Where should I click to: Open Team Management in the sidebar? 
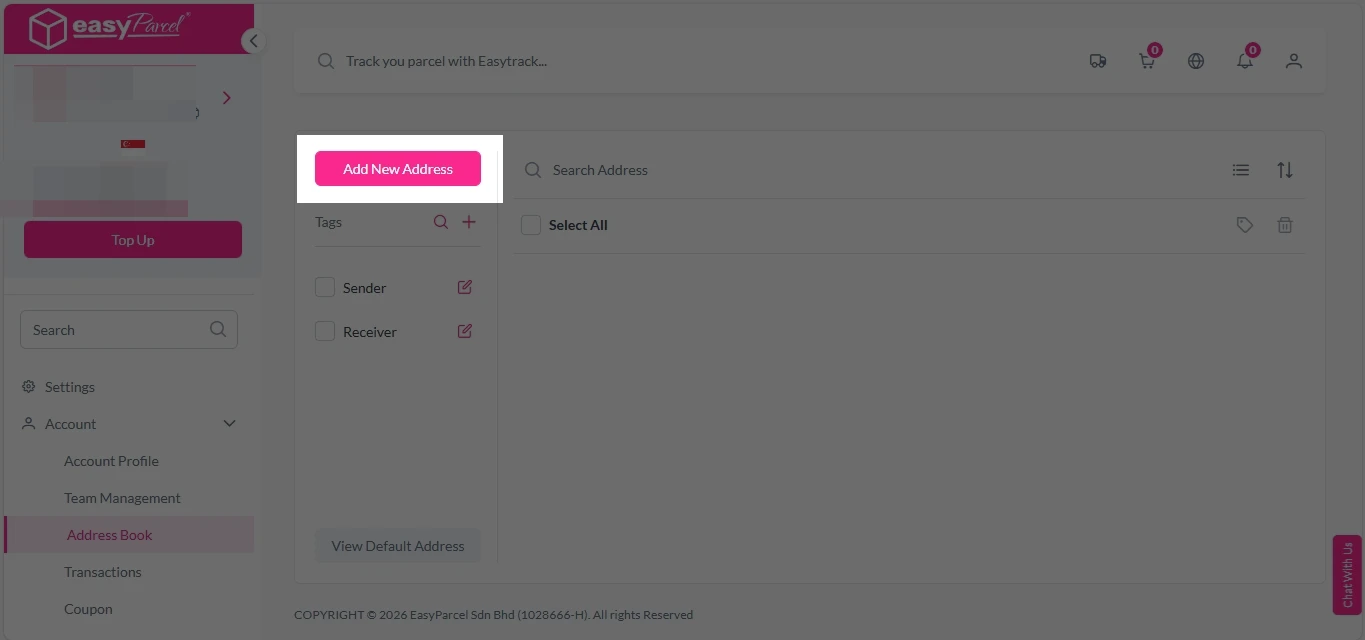122,497
